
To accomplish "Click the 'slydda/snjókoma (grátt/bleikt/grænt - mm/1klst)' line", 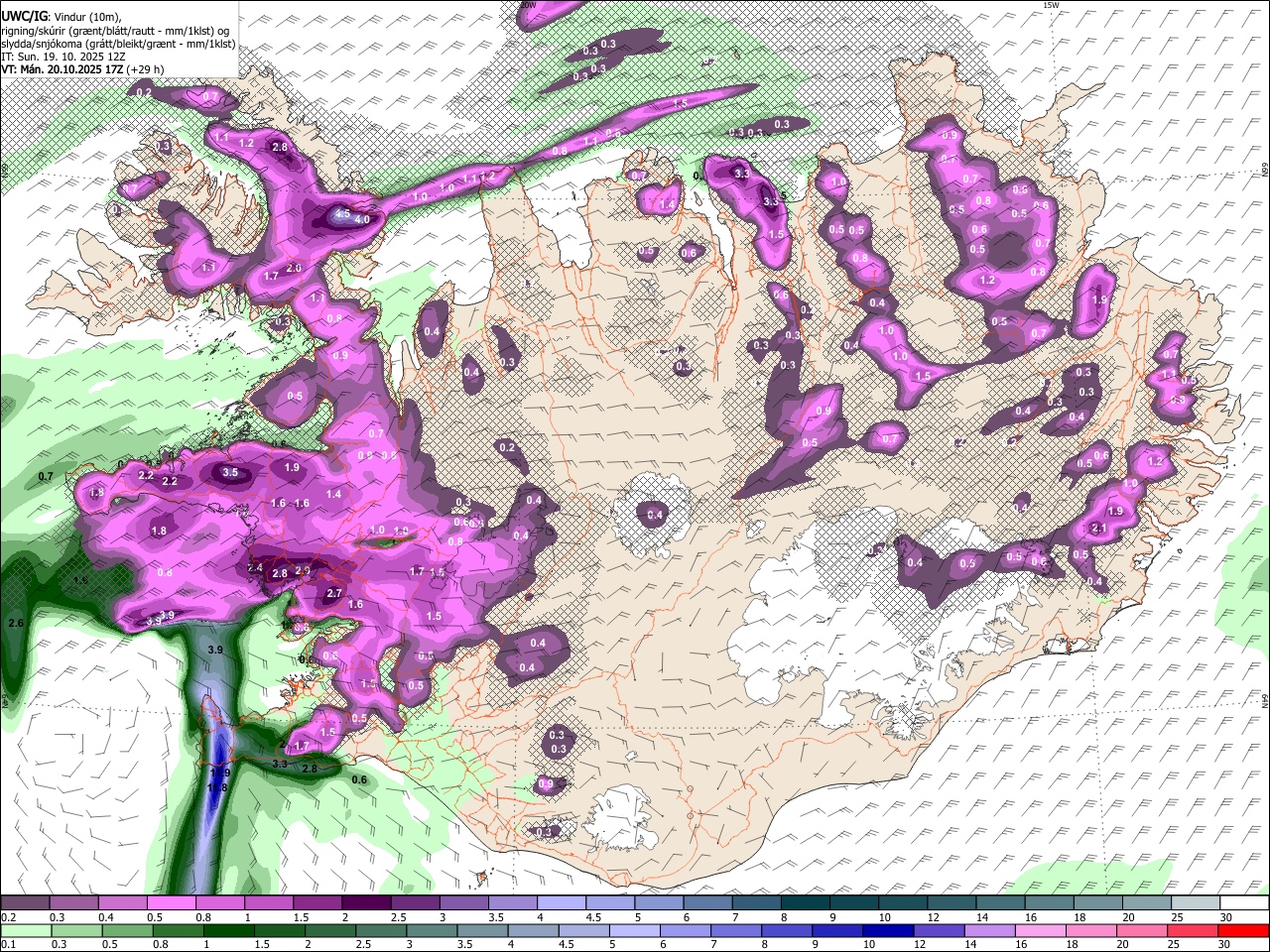I will pos(118,44).
